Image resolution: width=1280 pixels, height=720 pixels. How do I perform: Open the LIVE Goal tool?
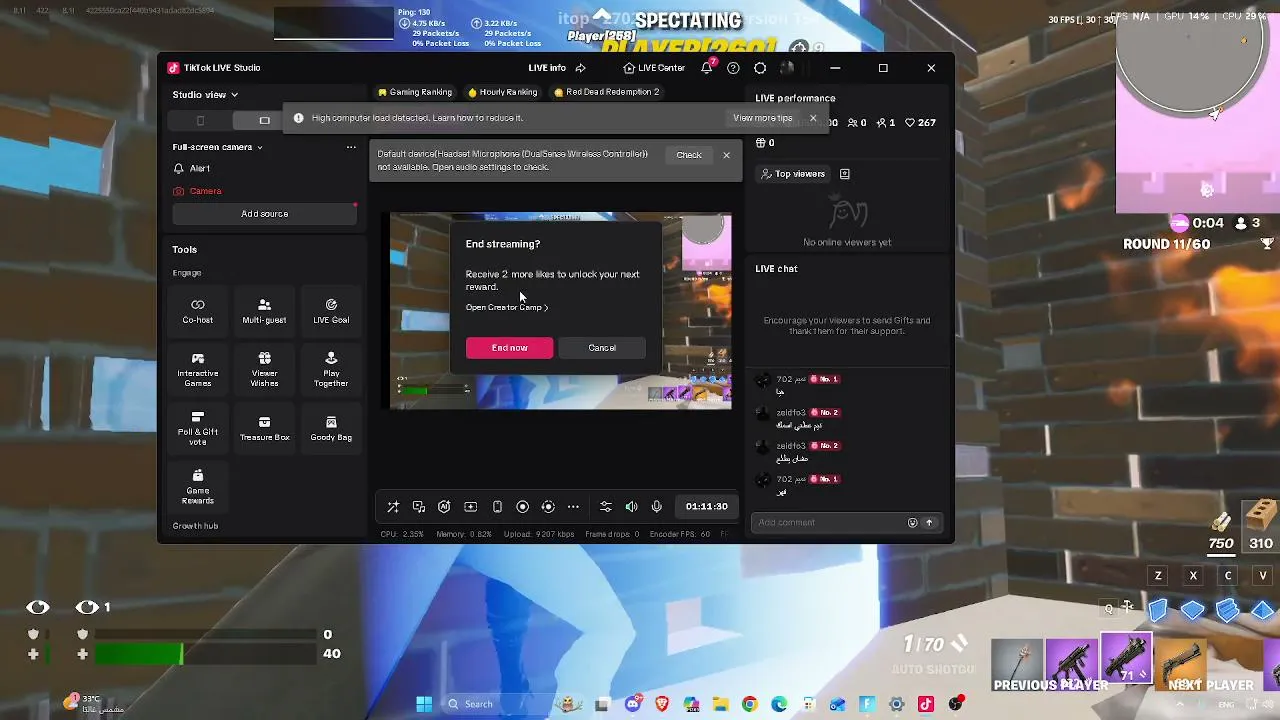(x=331, y=311)
